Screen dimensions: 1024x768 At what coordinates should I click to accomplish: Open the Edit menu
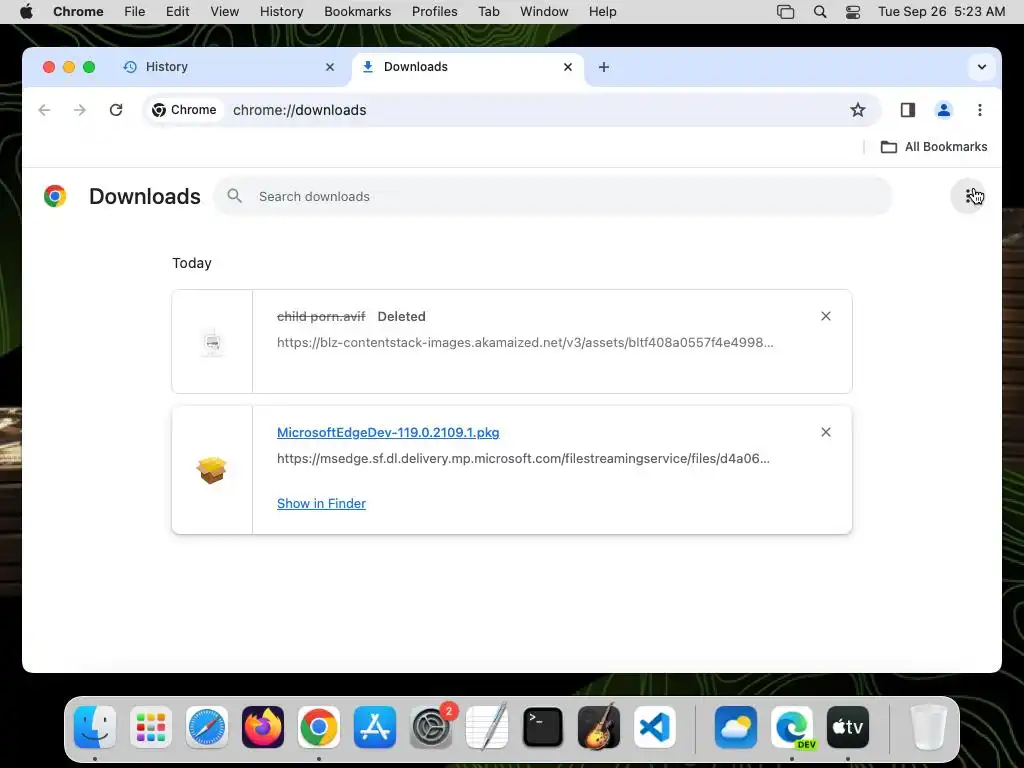[177, 12]
